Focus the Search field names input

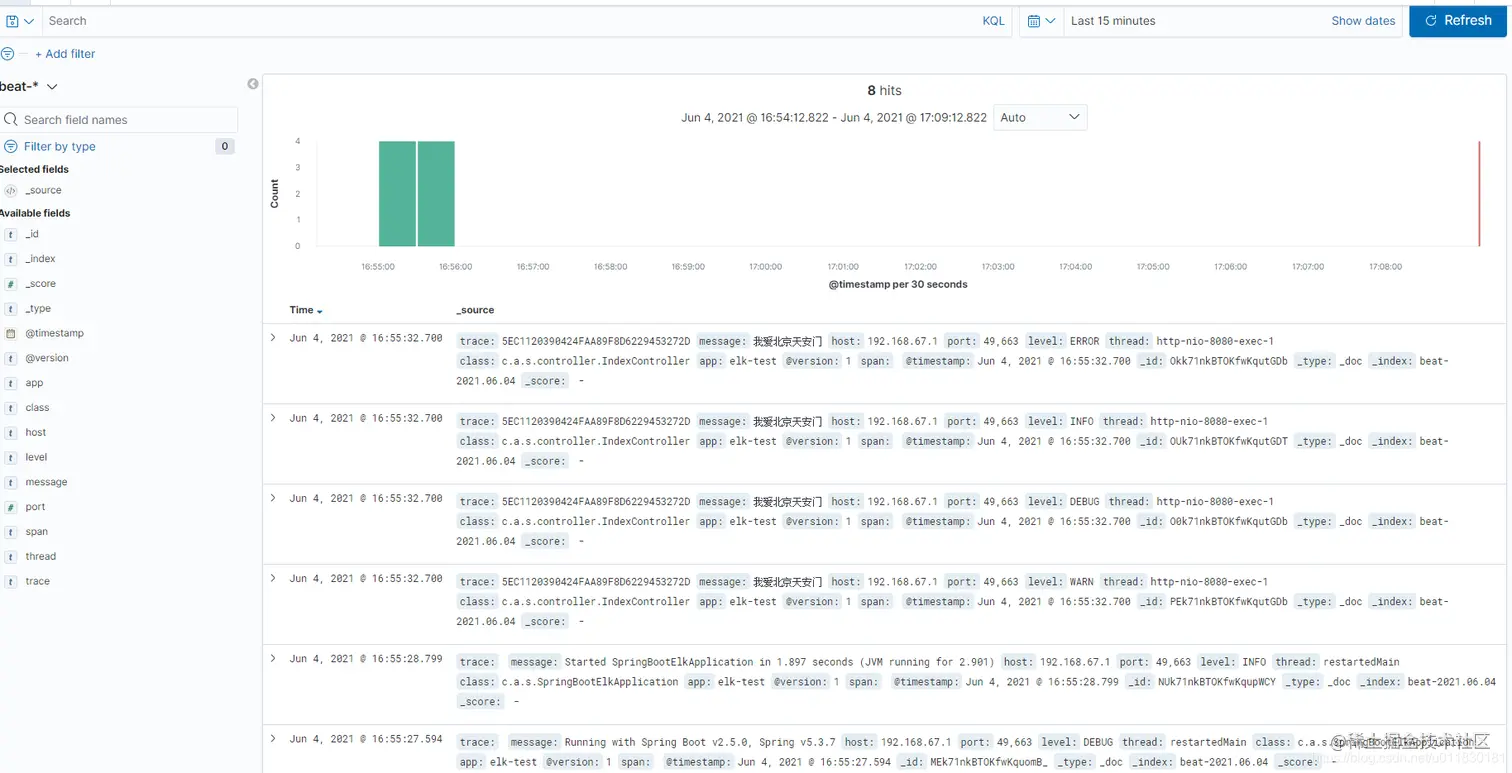click(x=119, y=119)
